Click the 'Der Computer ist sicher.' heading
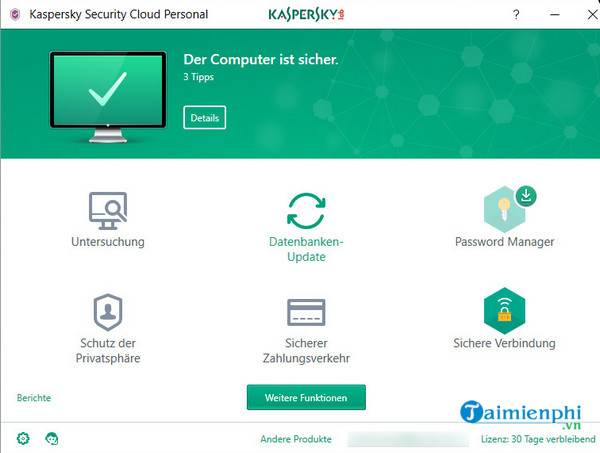Screen dimensions: 600x453 (x=261, y=59)
